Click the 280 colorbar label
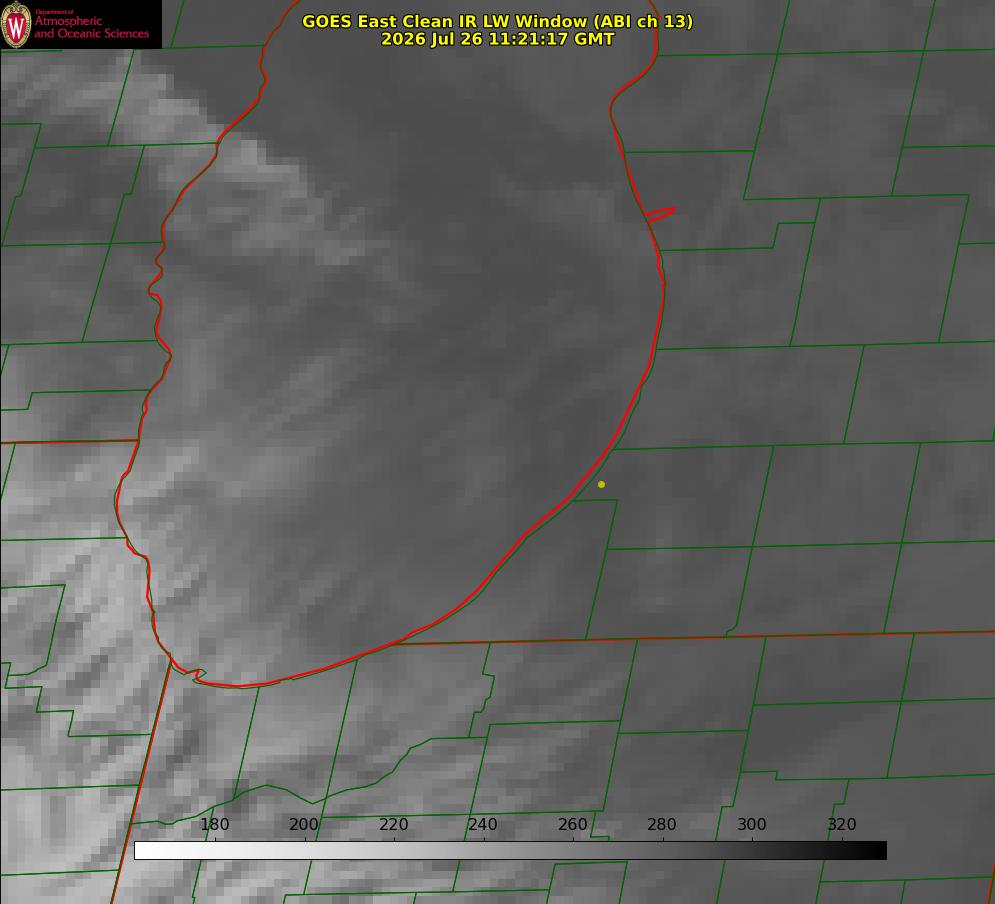The height and width of the screenshot is (904, 995). coord(662,824)
